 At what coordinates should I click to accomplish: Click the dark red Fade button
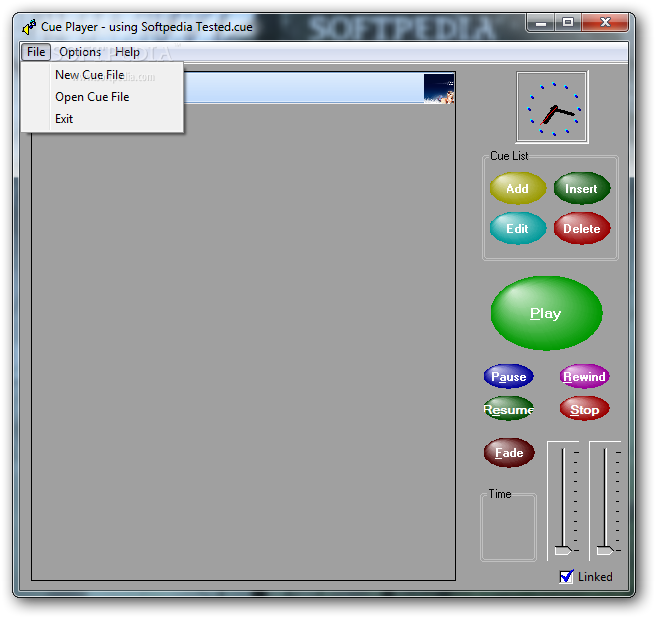click(509, 452)
